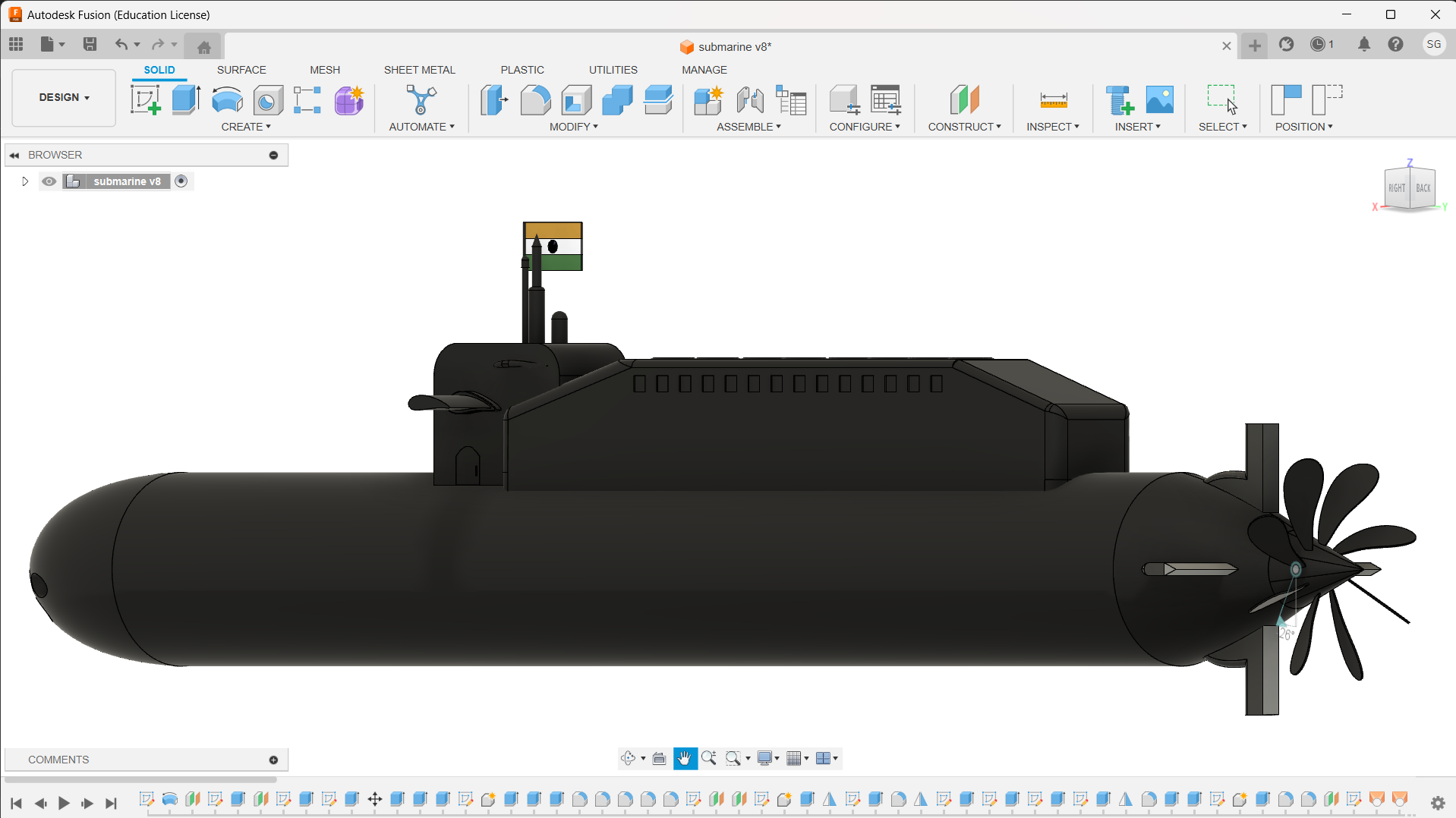
Task: Click the Save icon
Action: (x=90, y=44)
